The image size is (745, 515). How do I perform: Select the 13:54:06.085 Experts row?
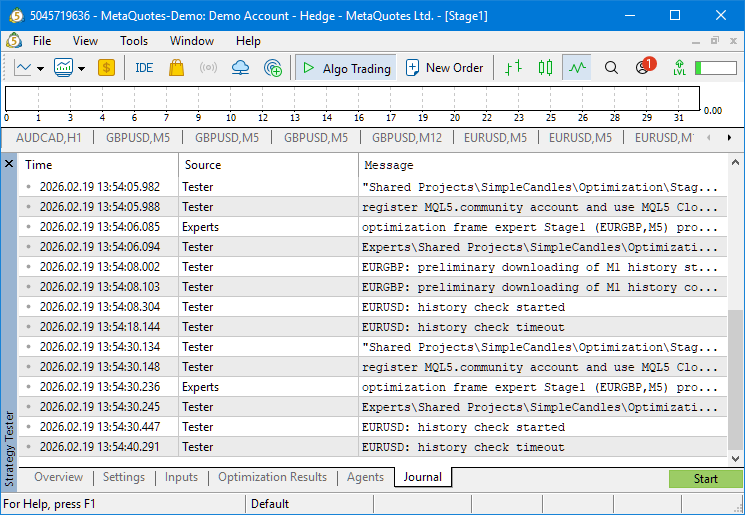tap(373, 227)
